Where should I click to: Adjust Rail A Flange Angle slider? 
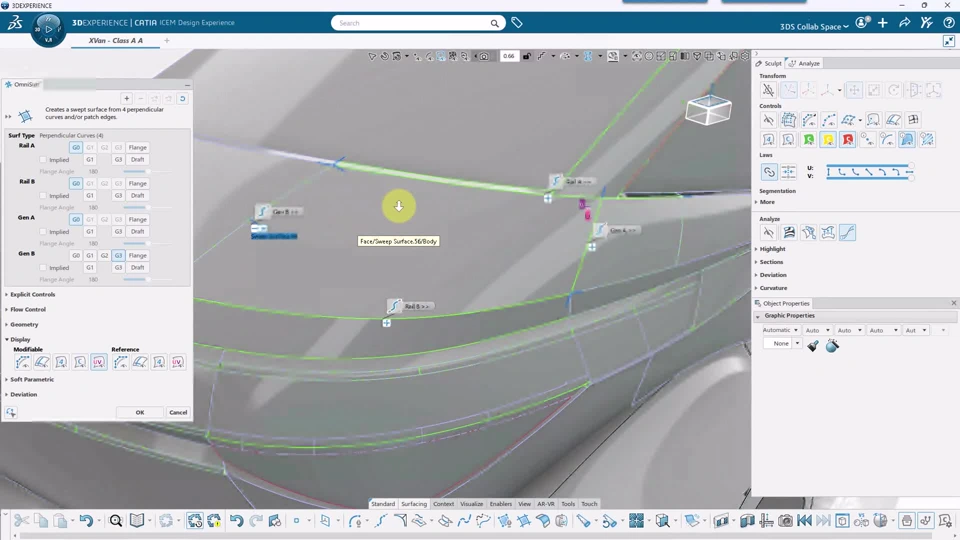[146, 171]
